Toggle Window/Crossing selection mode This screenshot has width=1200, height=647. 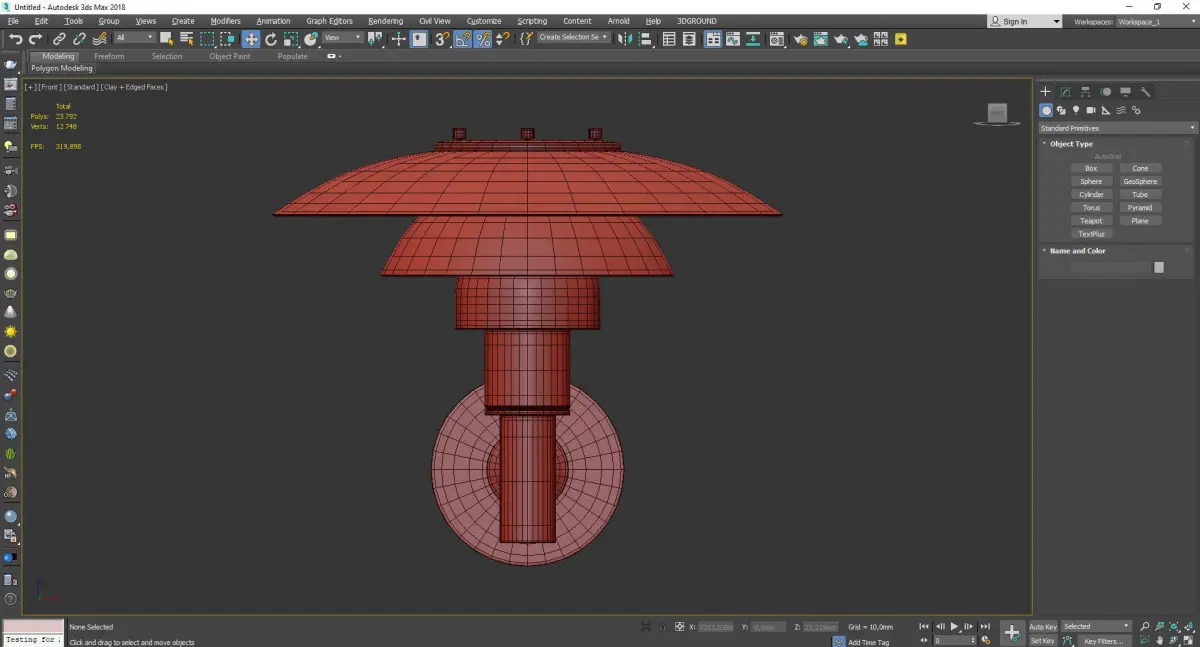tap(227, 39)
